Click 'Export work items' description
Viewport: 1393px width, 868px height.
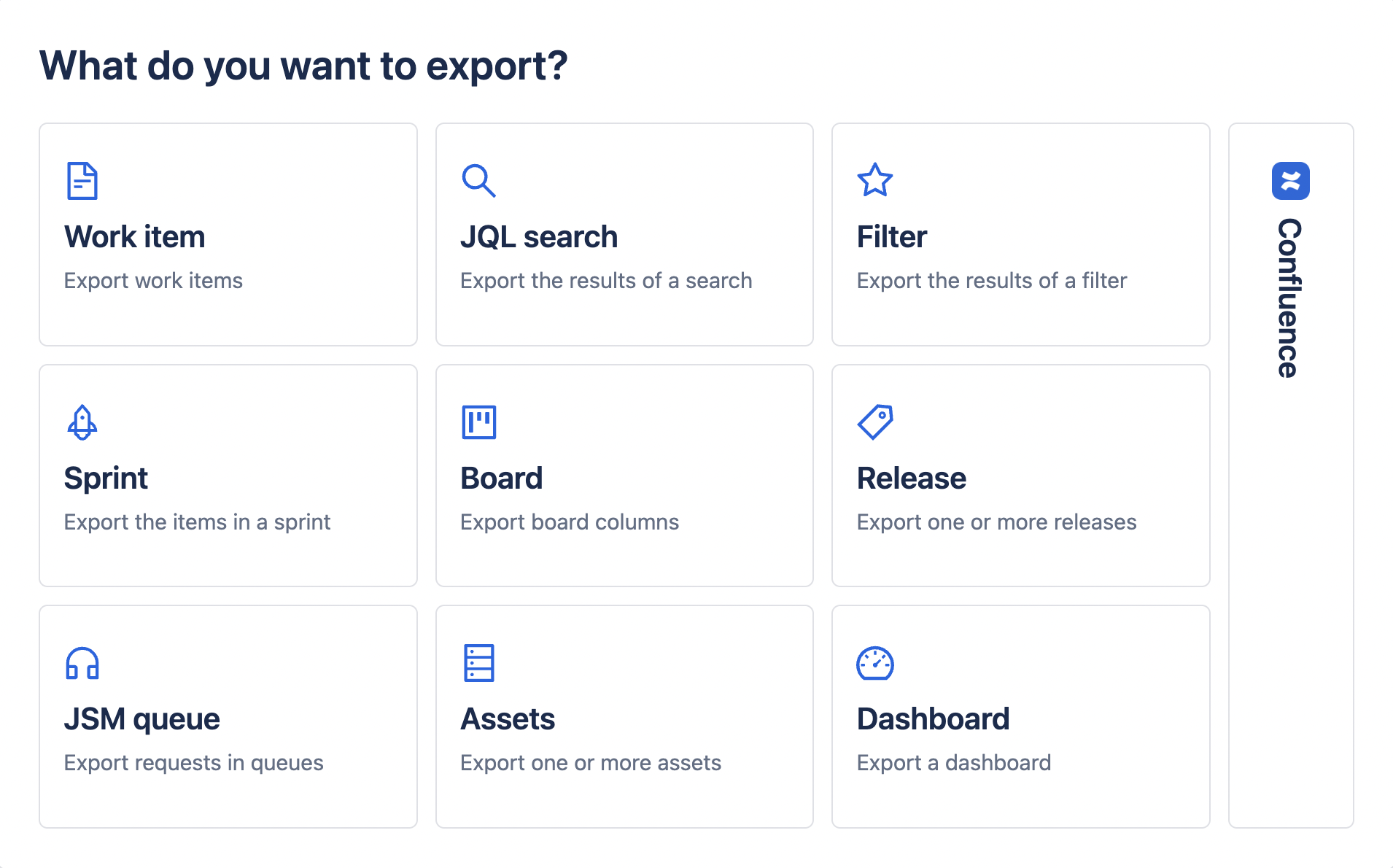pos(153,281)
